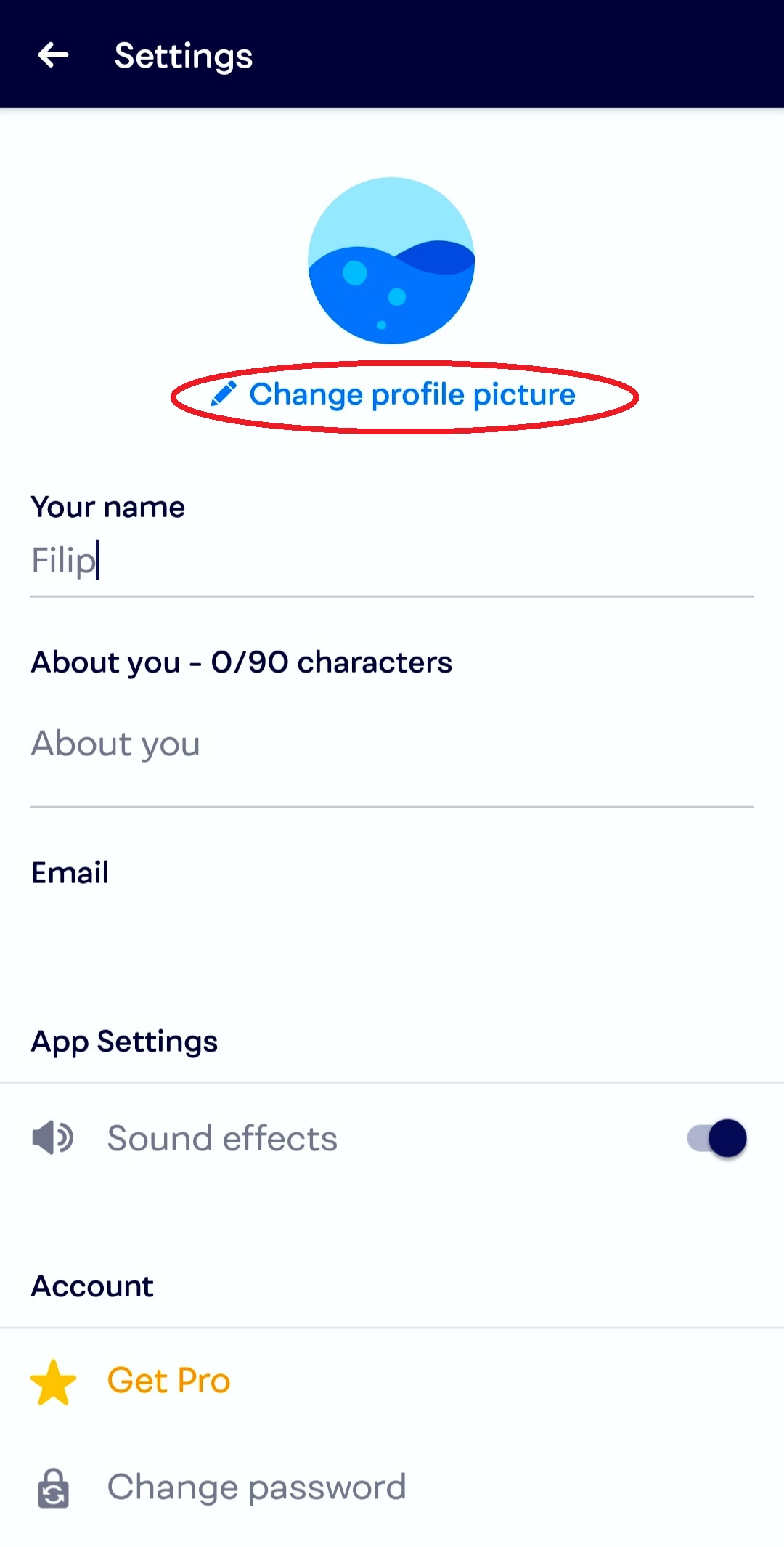The height and width of the screenshot is (1547, 784).
Task: Tap the Email label
Action: pyautogui.click(x=70, y=872)
